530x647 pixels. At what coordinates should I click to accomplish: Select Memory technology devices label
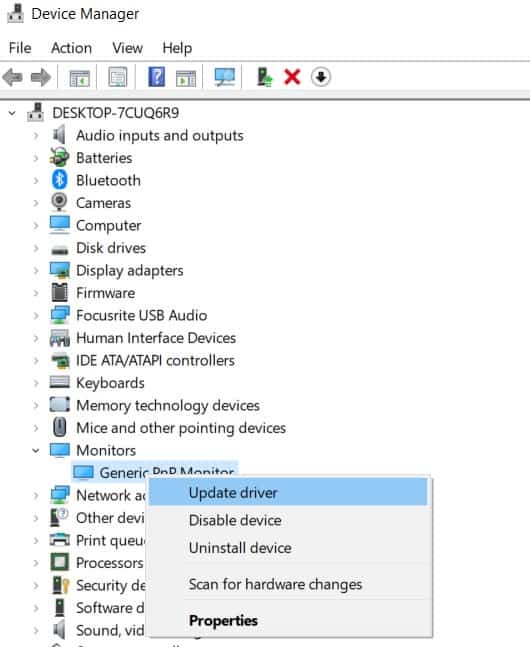pos(168,405)
